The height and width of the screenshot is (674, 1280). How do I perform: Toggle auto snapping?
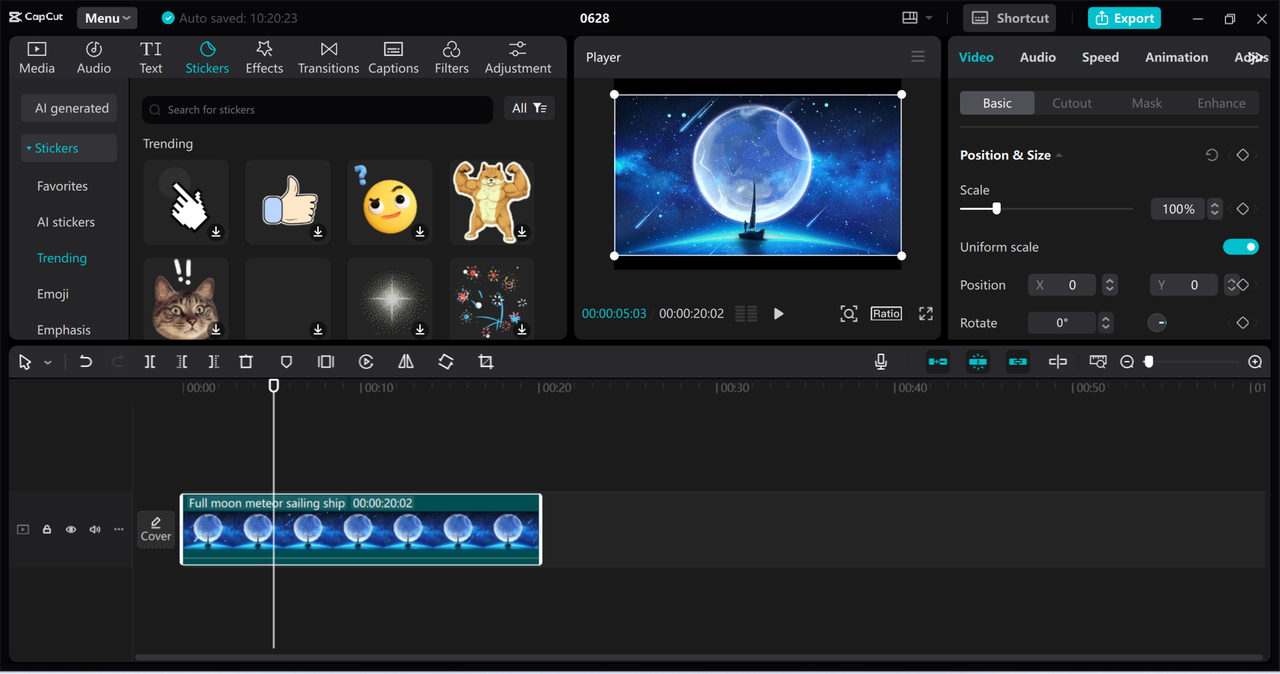pyautogui.click(x=978, y=362)
